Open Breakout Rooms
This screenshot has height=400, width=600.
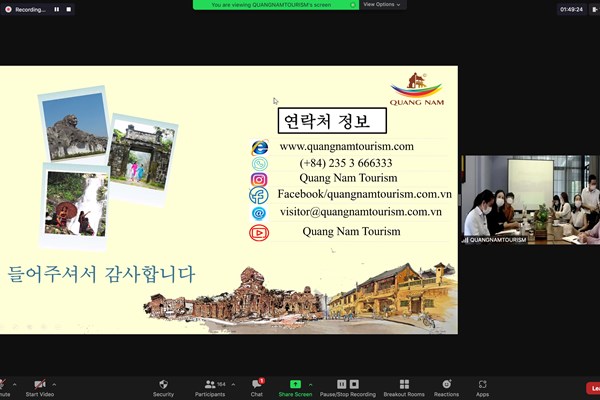point(404,388)
